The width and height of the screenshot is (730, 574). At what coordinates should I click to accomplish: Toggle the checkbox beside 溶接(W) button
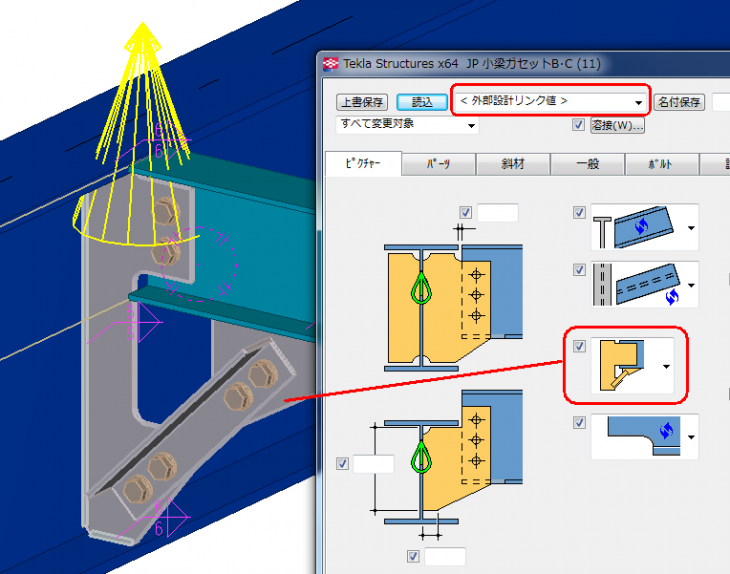pos(578,125)
